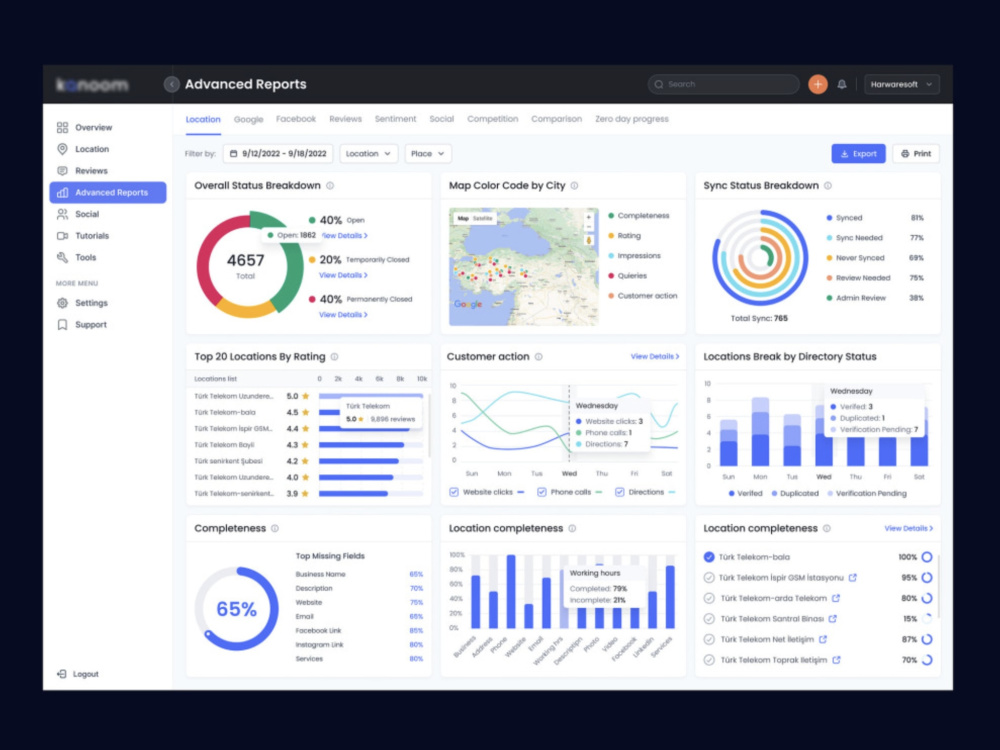Open the notifications bell
Screen dimensions: 1000x750
tap(842, 84)
